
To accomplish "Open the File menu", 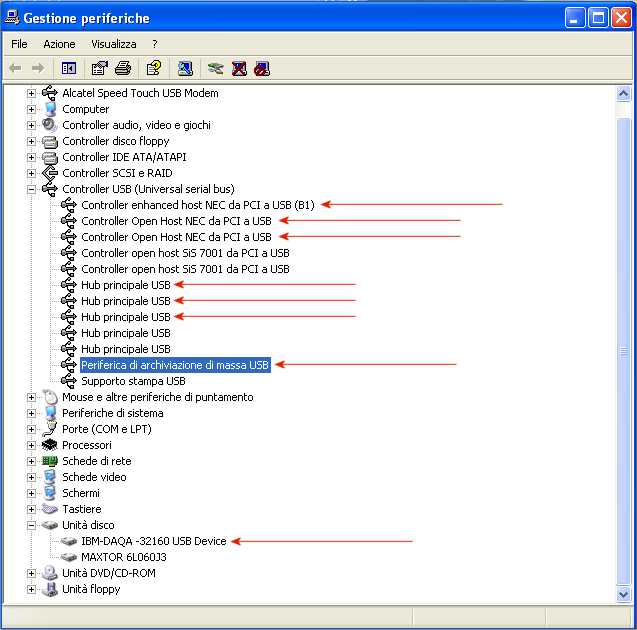I will [19, 44].
